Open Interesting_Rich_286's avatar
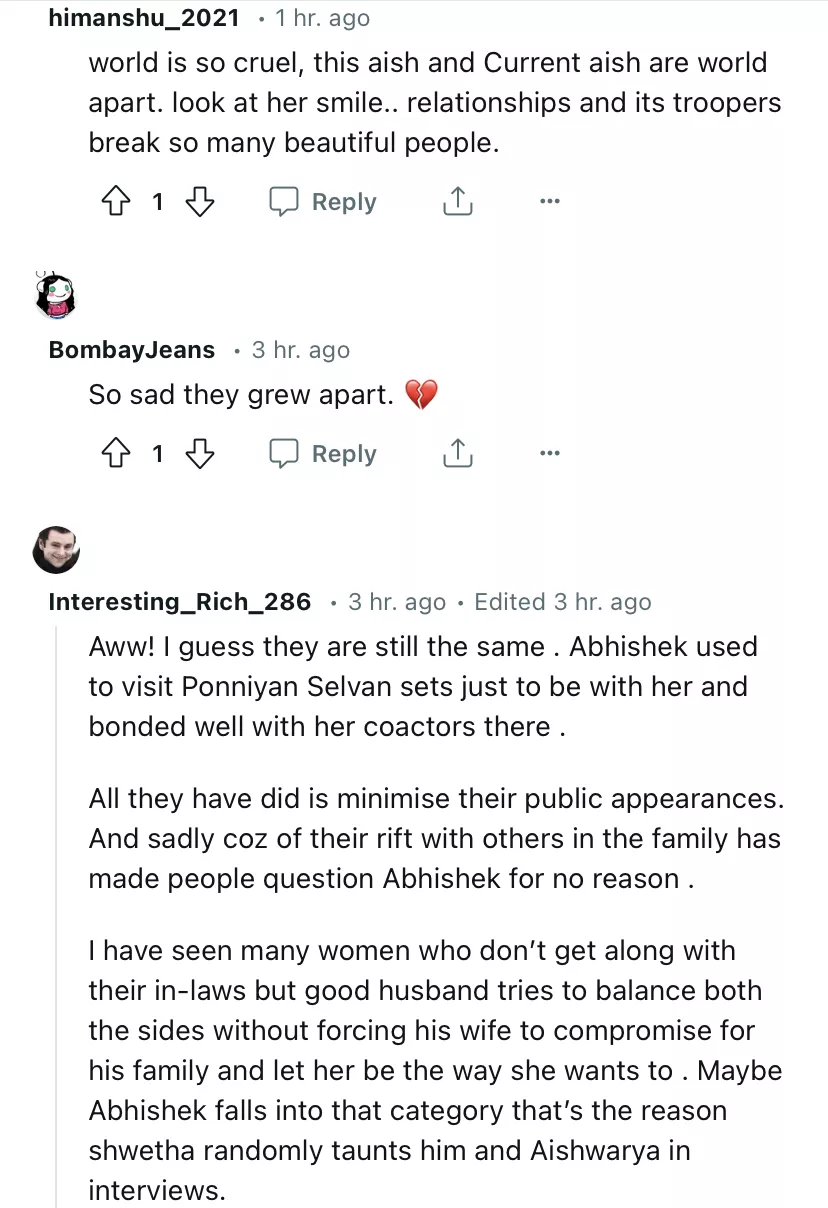The height and width of the screenshot is (1208, 828). [x=56, y=549]
